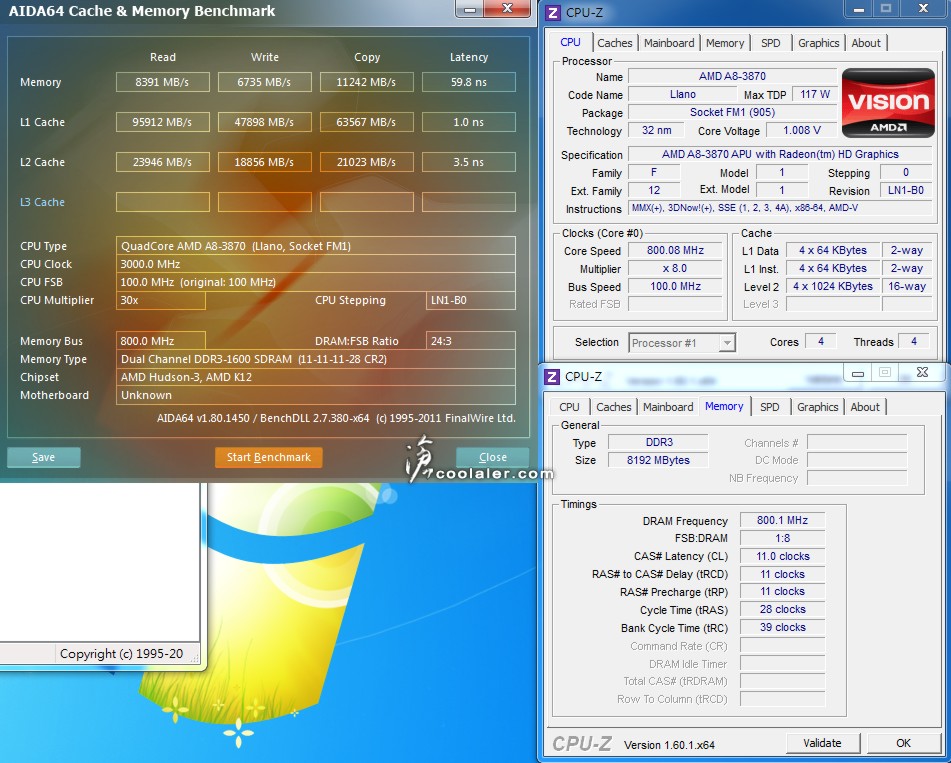The height and width of the screenshot is (763, 951).
Task: Minimize the upper CPU-Z window
Action: [x=858, y=8]
